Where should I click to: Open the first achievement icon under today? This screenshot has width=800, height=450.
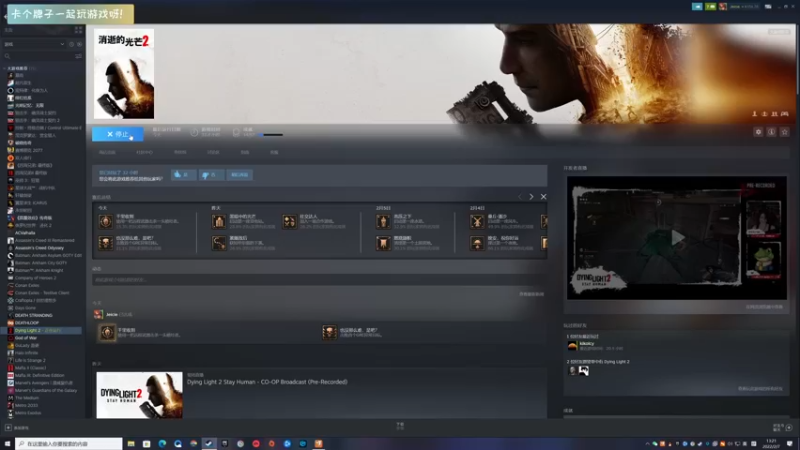click(x=106, y=221)
